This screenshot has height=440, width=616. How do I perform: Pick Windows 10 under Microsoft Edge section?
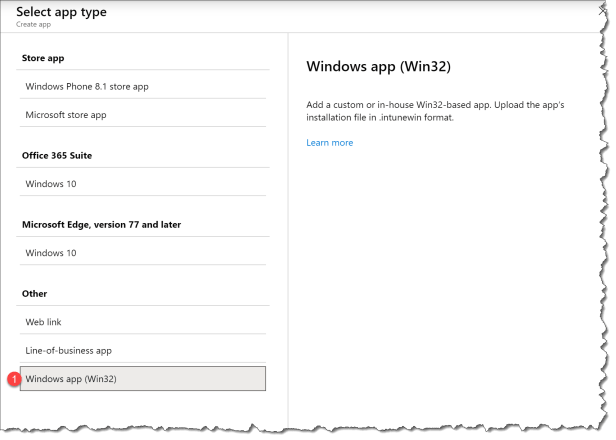[x=143, y=253]
